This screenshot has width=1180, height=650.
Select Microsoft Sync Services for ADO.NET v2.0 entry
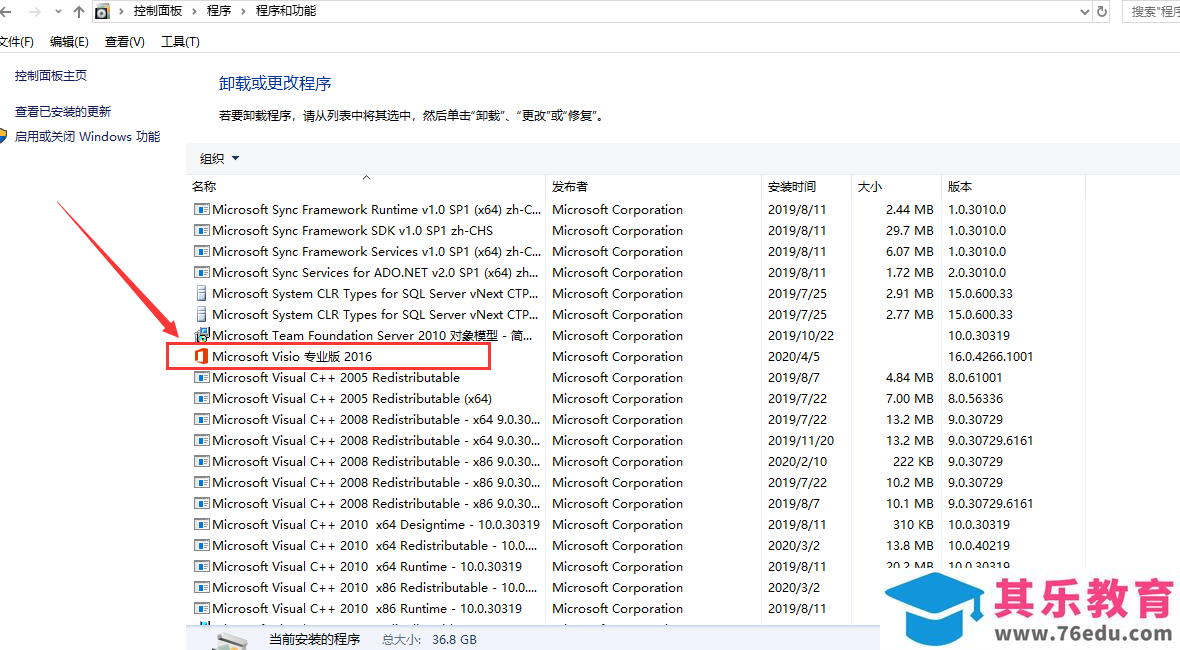tap(375, 272)
